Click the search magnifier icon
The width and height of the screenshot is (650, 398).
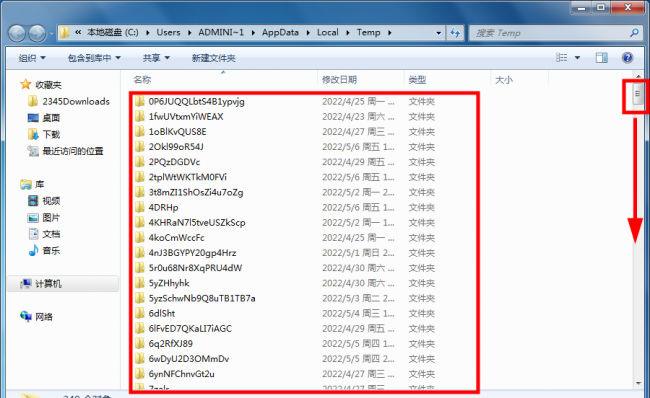(x=634, y=33)
